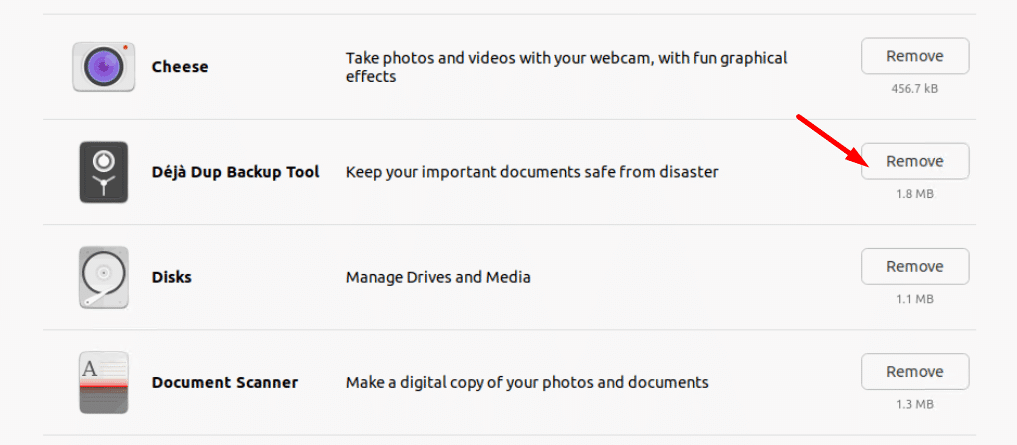This screenshot has height=445, width=1017.
Task: Select the Déjà Dup Backup Tool safe icon
Action: (x=104, y=172)
